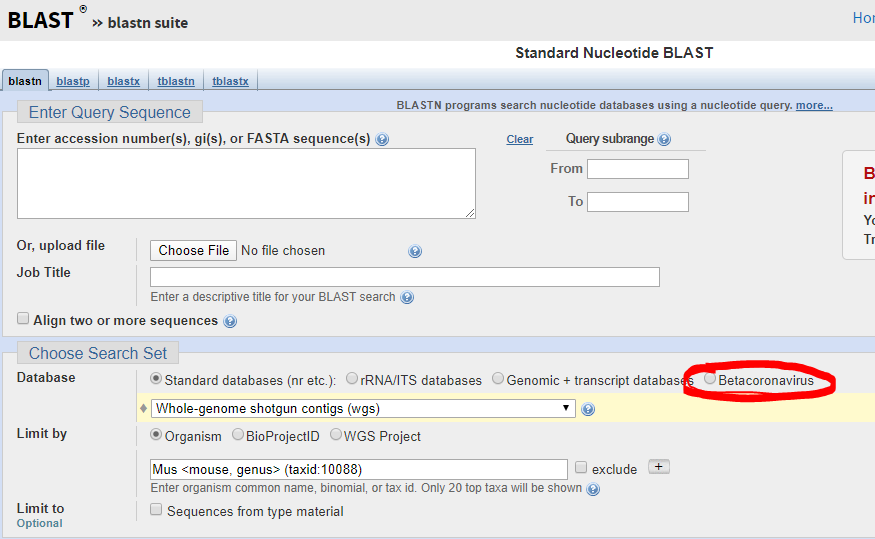Open the tblastn tab

click(x=177, y=81)
